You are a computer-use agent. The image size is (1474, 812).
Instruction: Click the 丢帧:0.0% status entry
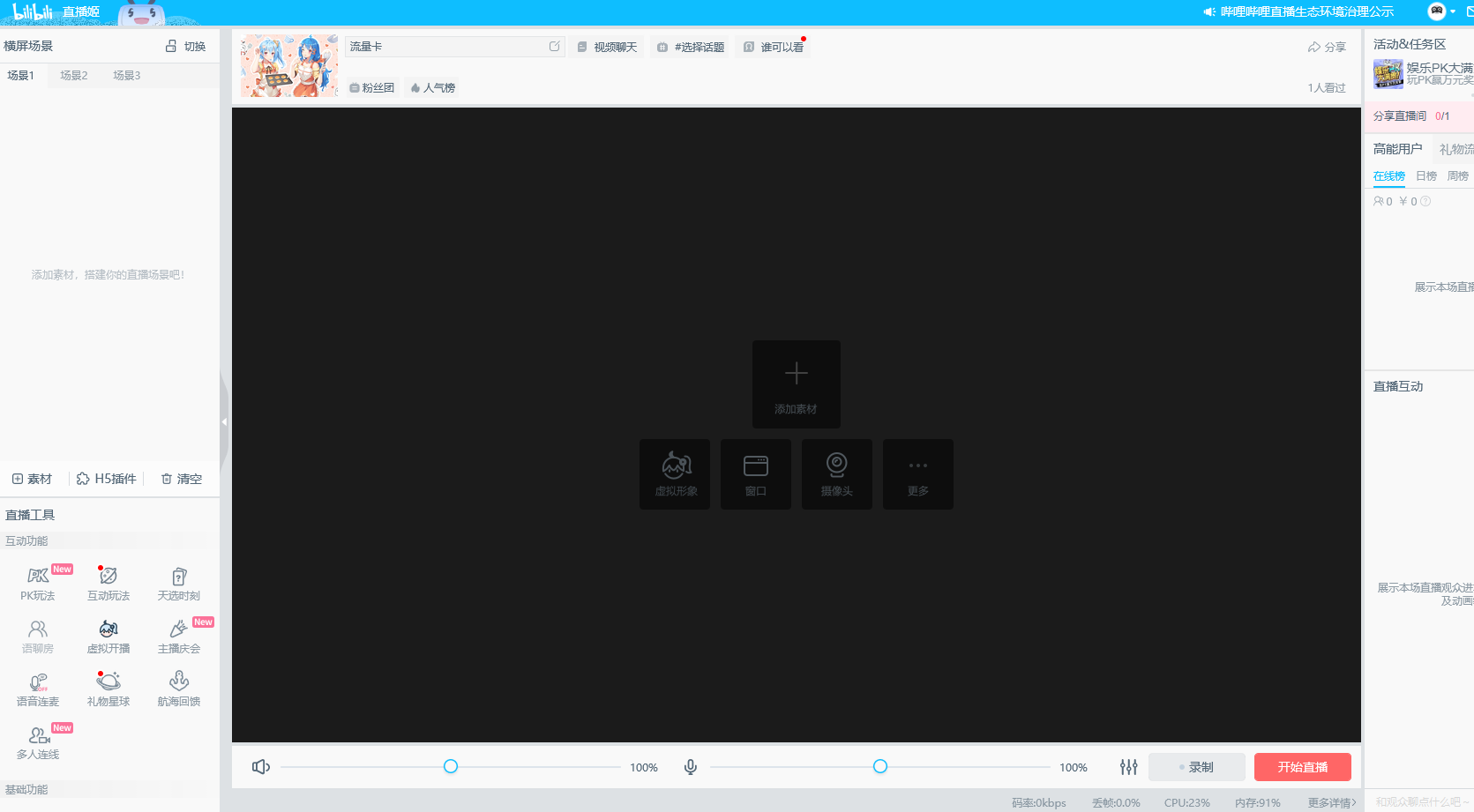(x=1116, y=802)
